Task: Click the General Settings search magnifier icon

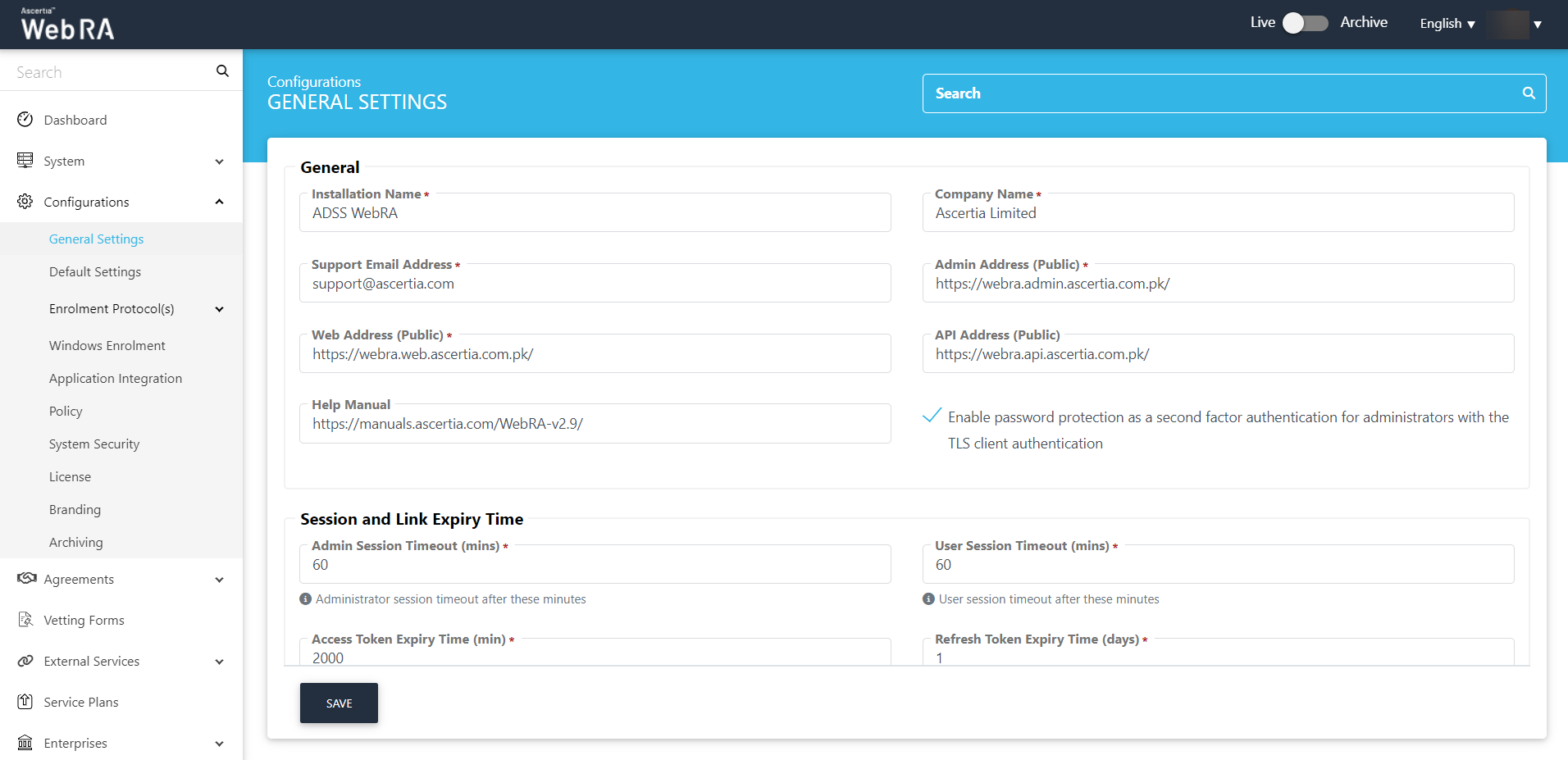Action: click(x=1529, y=93)
